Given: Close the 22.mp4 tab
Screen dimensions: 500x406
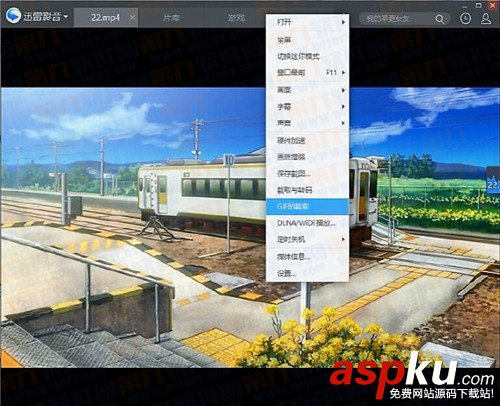Looking at the screenshot, I should 132,17.
